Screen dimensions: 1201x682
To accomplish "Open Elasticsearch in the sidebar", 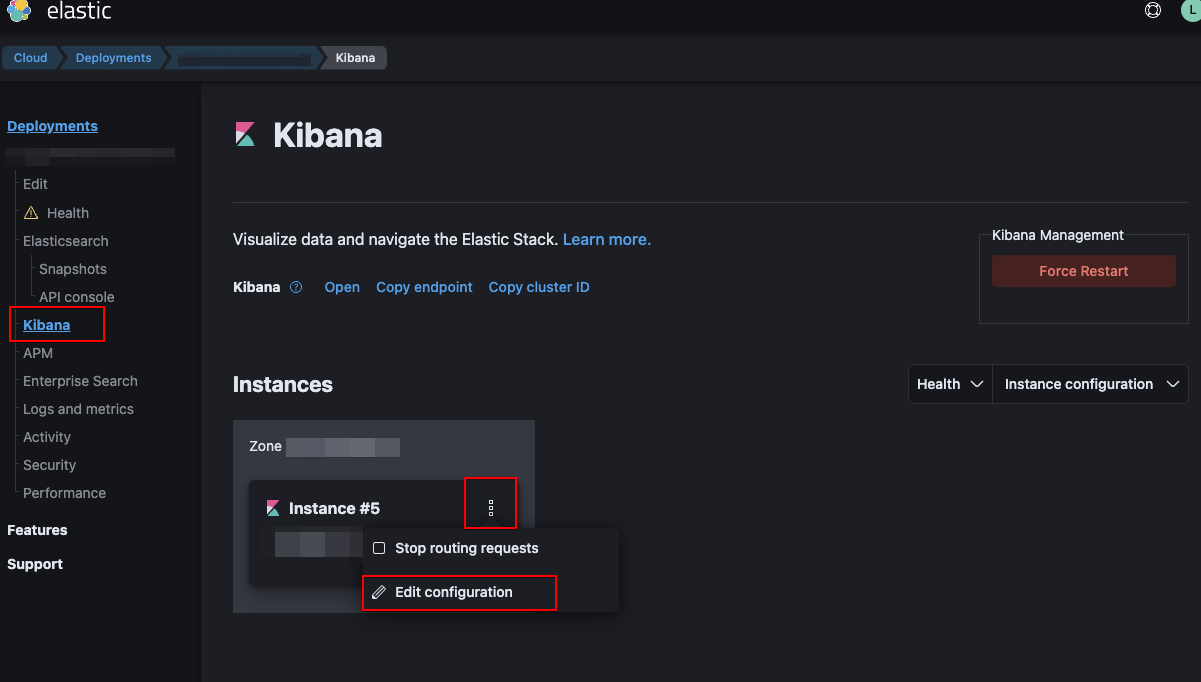I will pos(66,241).
